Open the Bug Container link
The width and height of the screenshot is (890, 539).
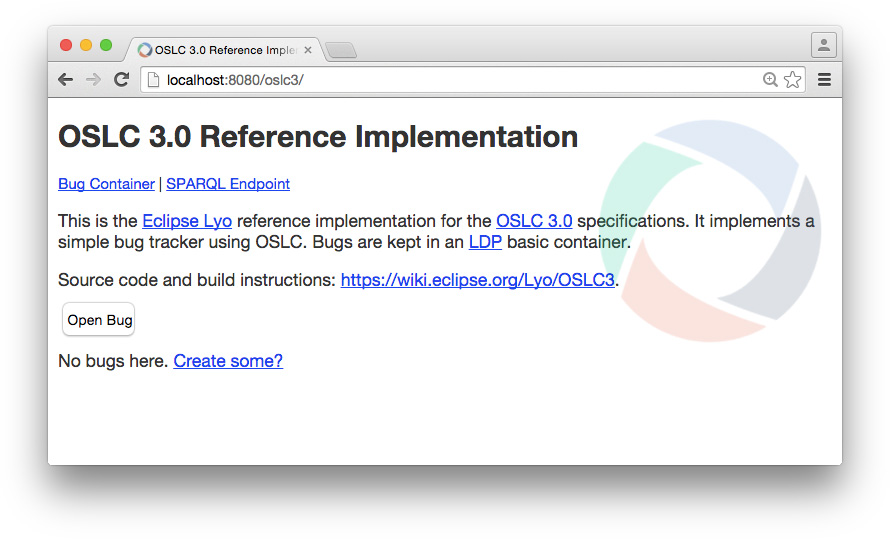106,184
